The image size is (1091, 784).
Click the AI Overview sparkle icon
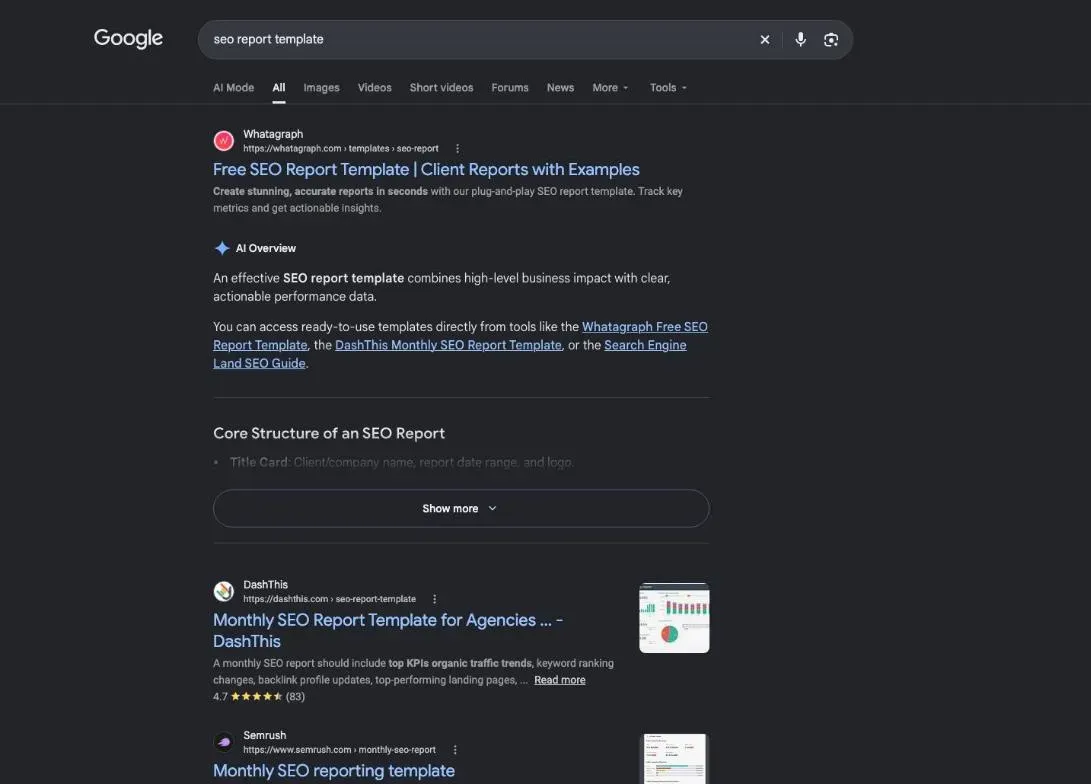(222, 248)
